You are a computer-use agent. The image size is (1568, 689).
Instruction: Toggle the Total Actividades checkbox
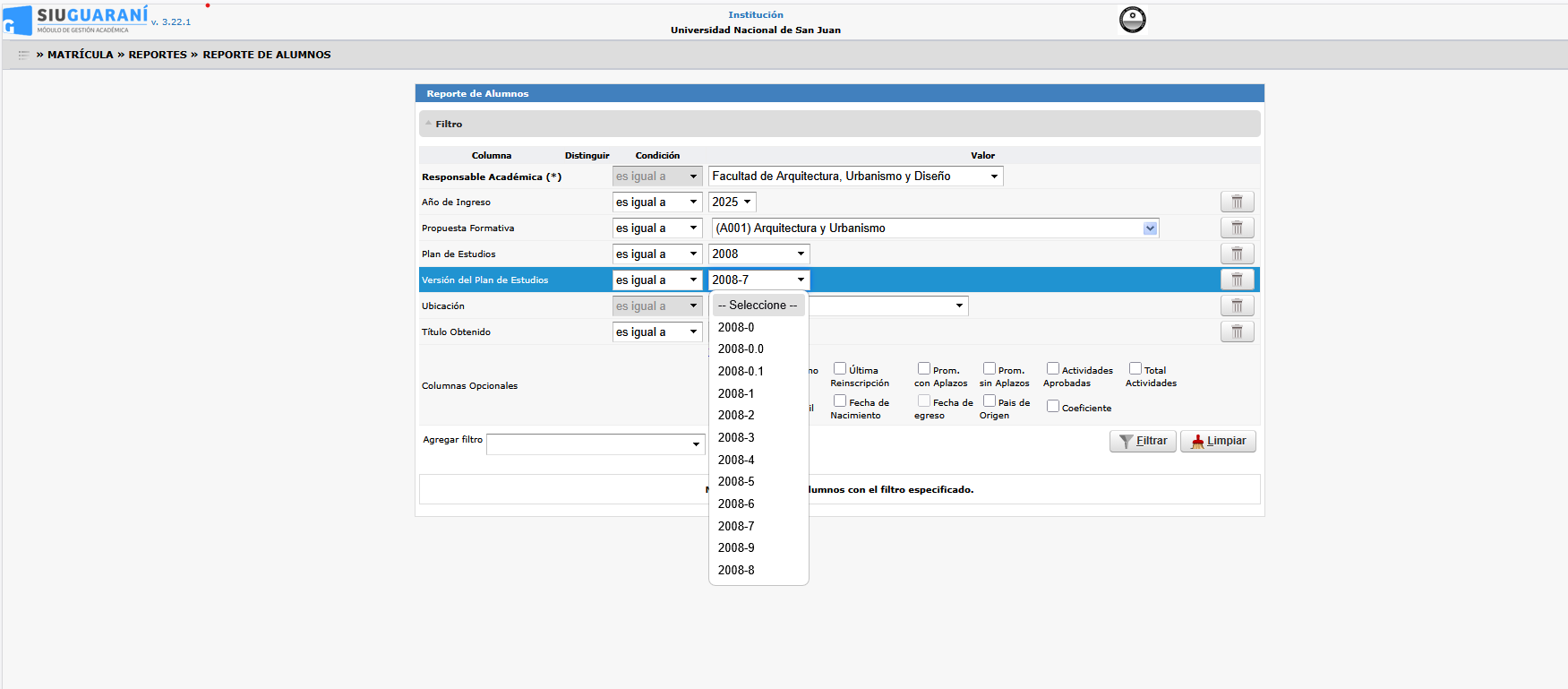point(1135,369)
